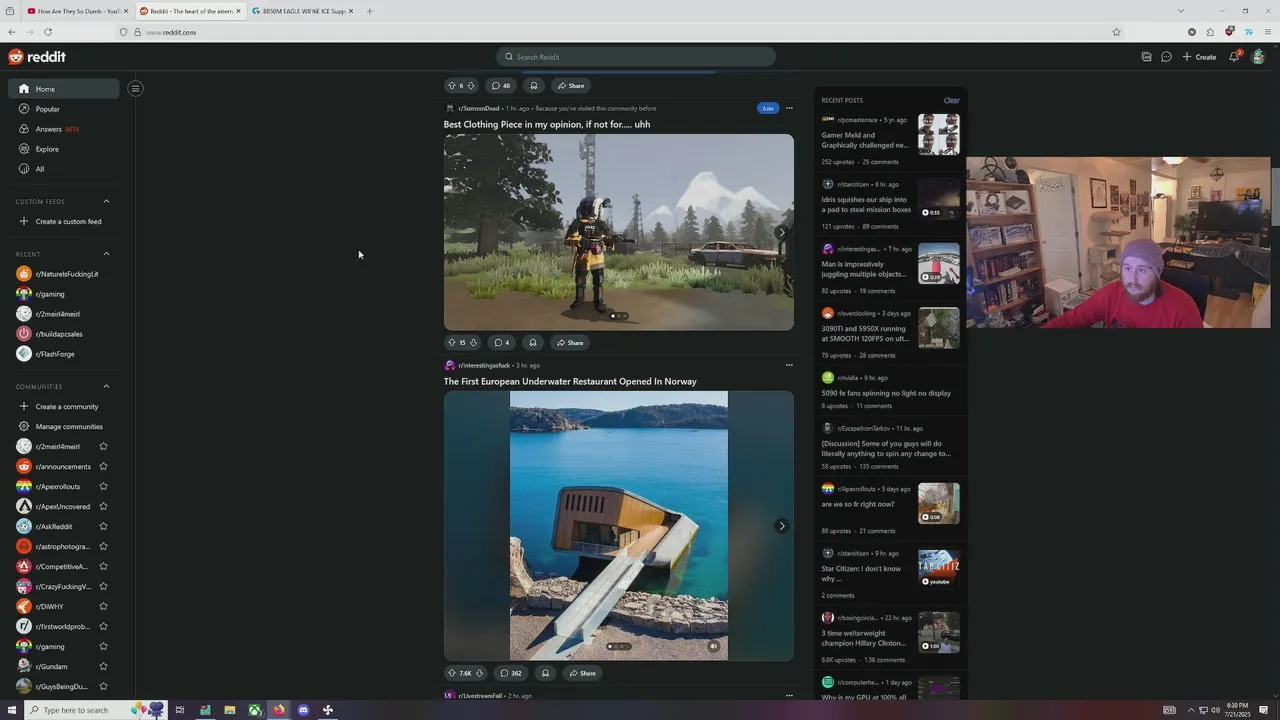
Task: Favorite r/Apexrollouts with star
Action: pyautogui.click(x=103, y=486)
